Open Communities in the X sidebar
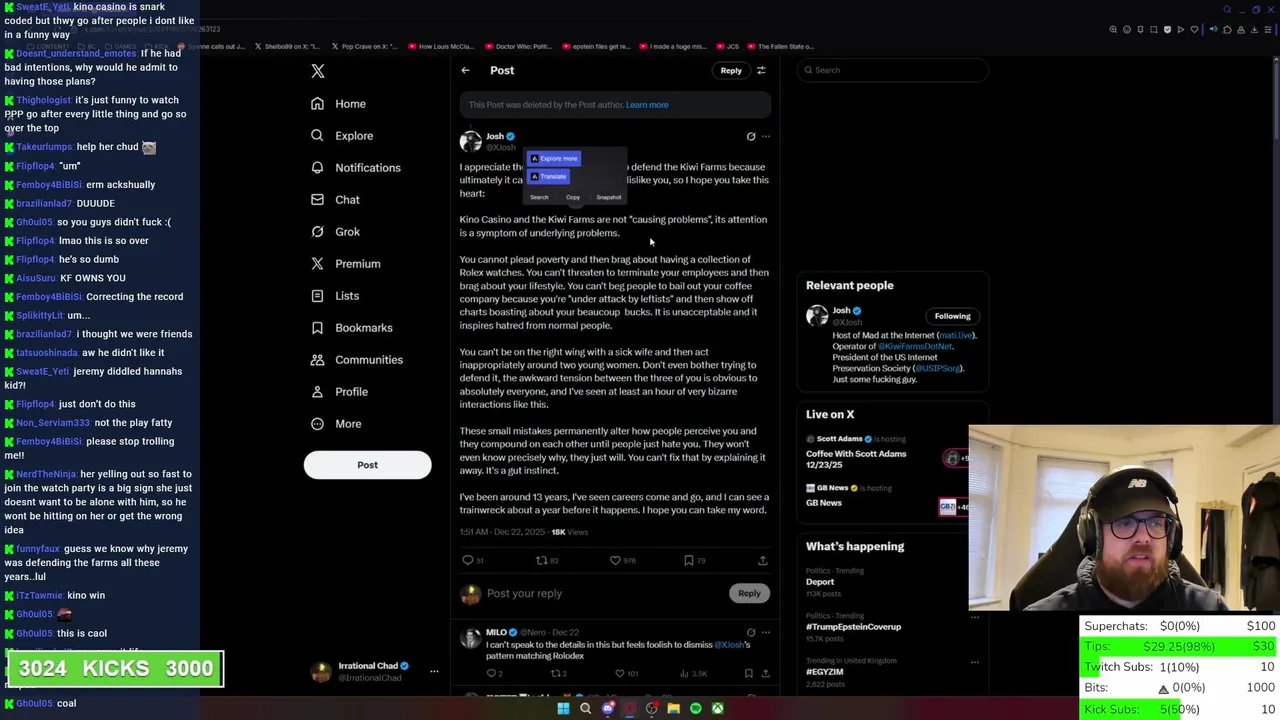 click(356, 360)
